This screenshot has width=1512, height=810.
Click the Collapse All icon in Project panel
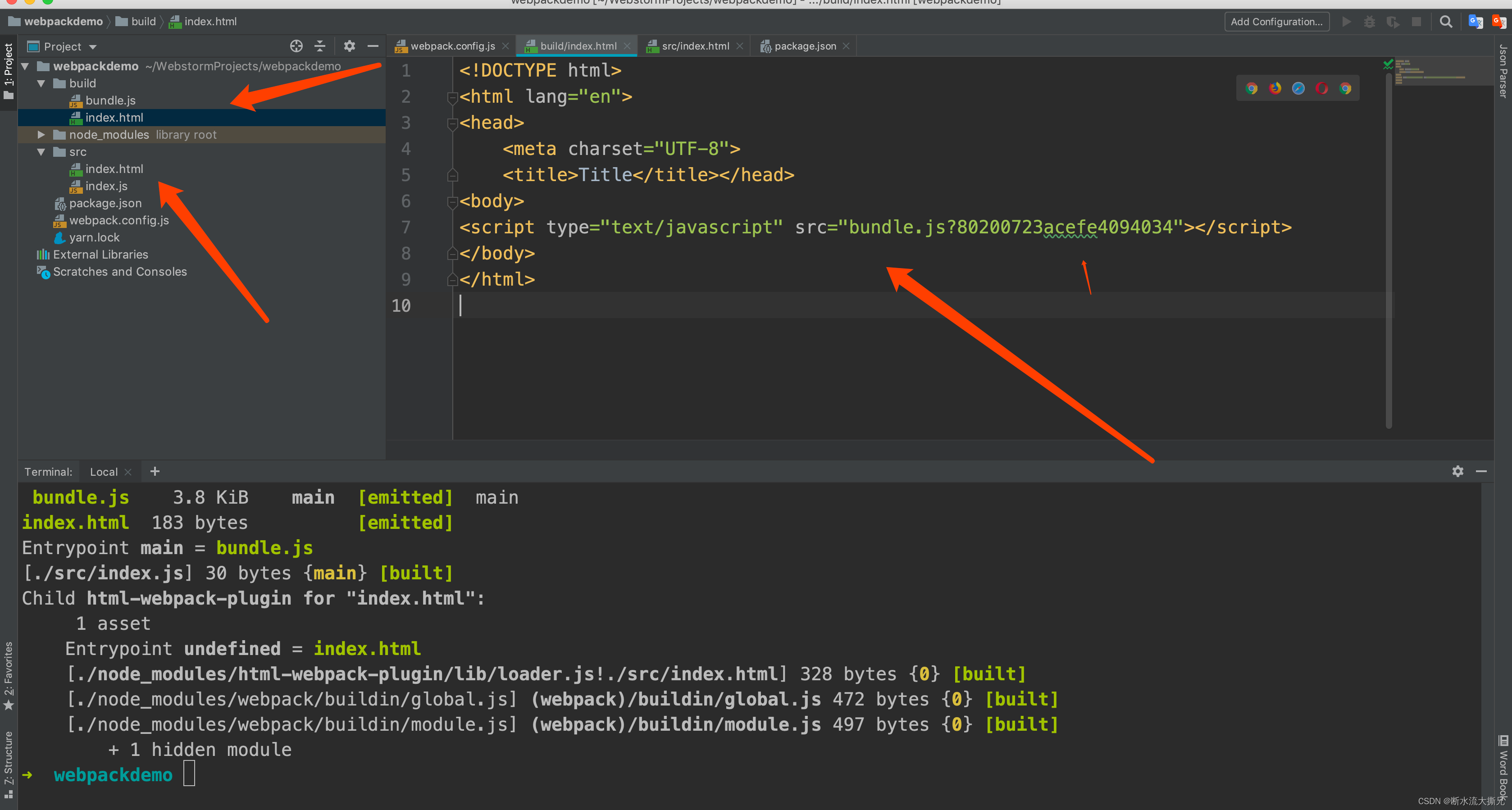click(320, 46)
